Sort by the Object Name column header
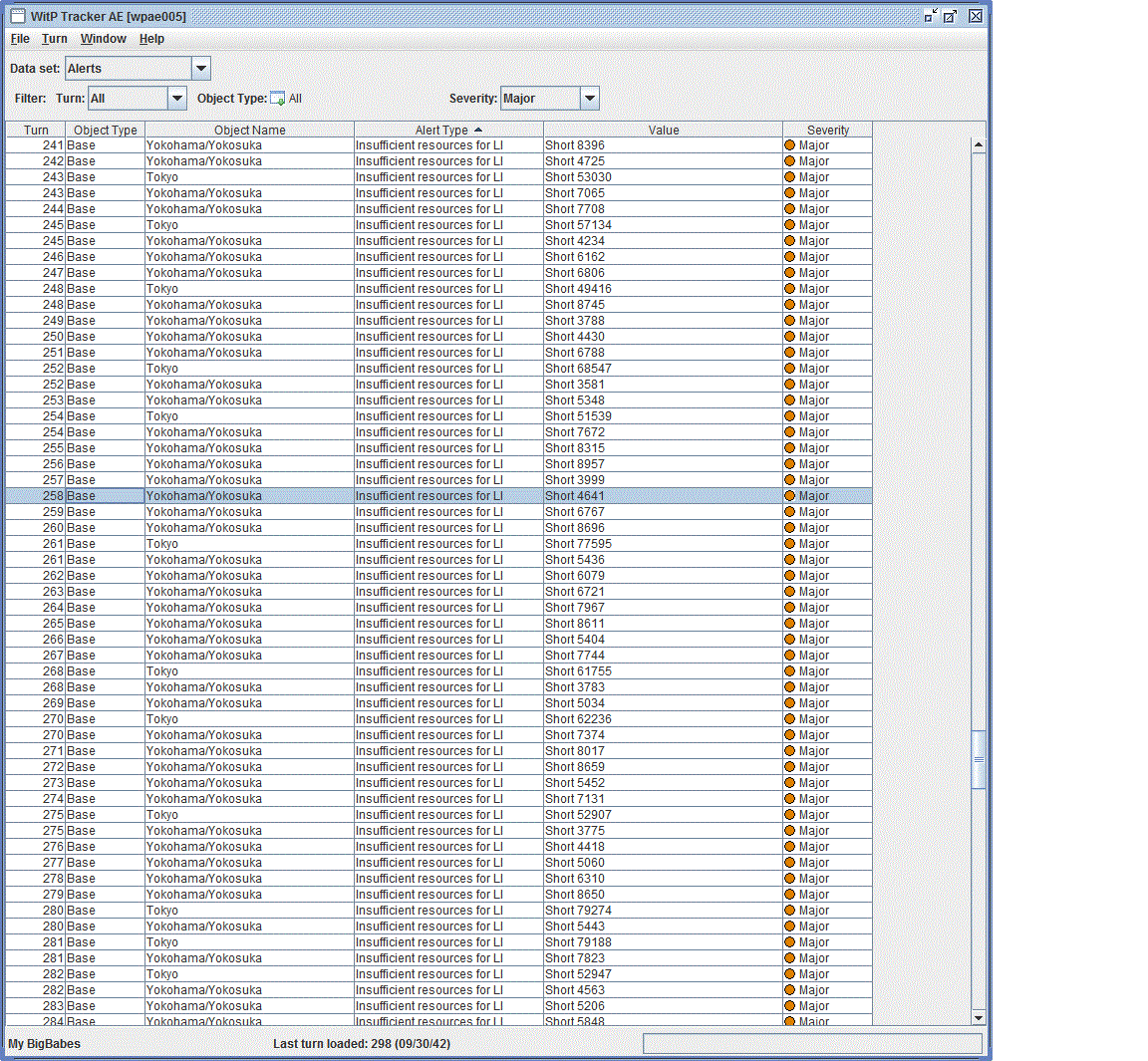The height and width of the screenshot is (1061, 1148). tap(250, 130)
